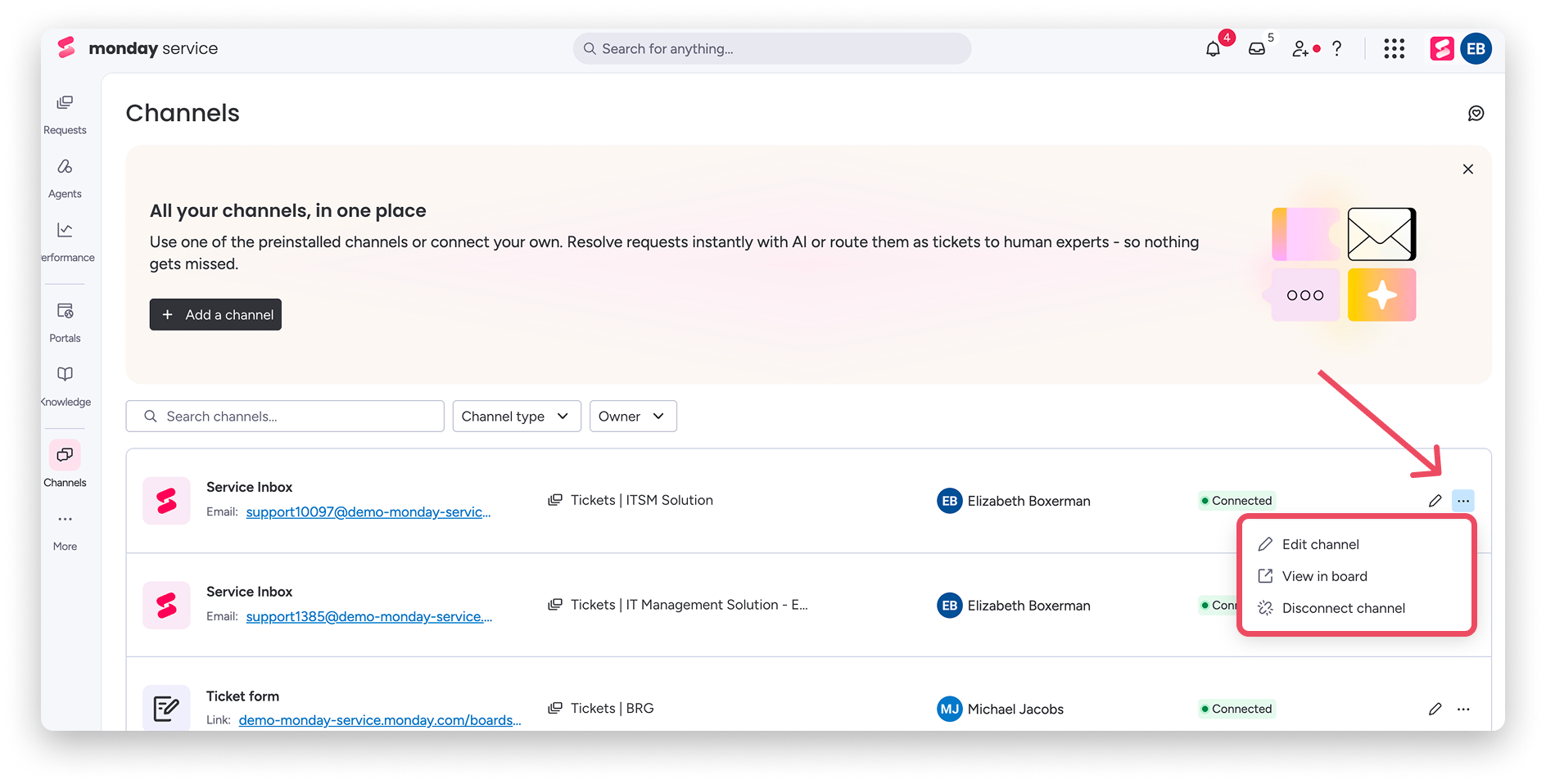Open the inbox tray icon
The height and width of the screenshot is (784, 1546).
[x=1257, y=49]
